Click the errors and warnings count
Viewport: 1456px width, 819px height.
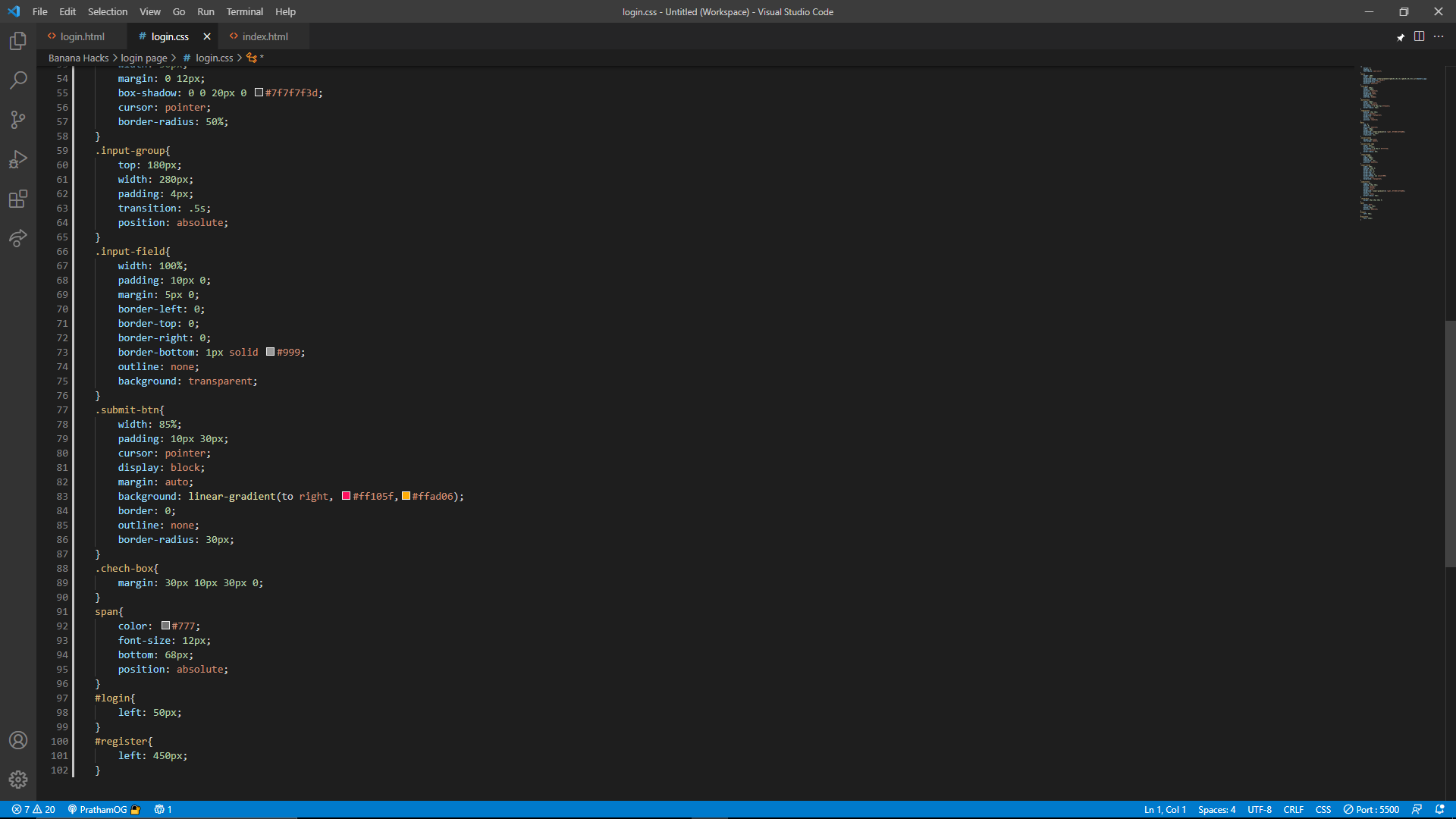point(33,809)
